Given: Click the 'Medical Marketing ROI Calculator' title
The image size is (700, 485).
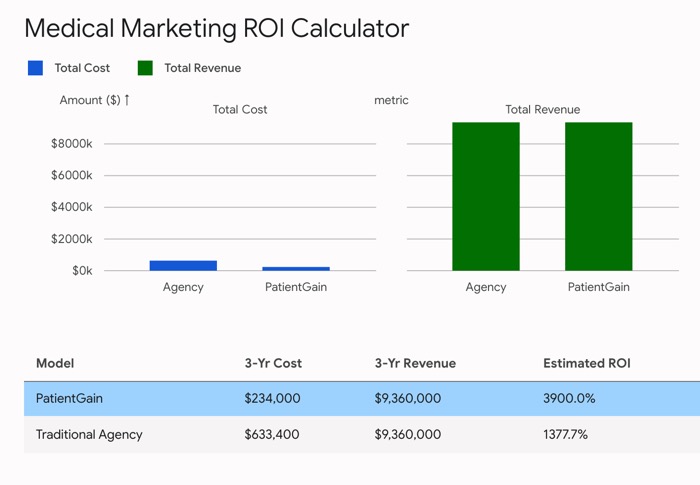Looking at the screenshot, I should (217, 28).
